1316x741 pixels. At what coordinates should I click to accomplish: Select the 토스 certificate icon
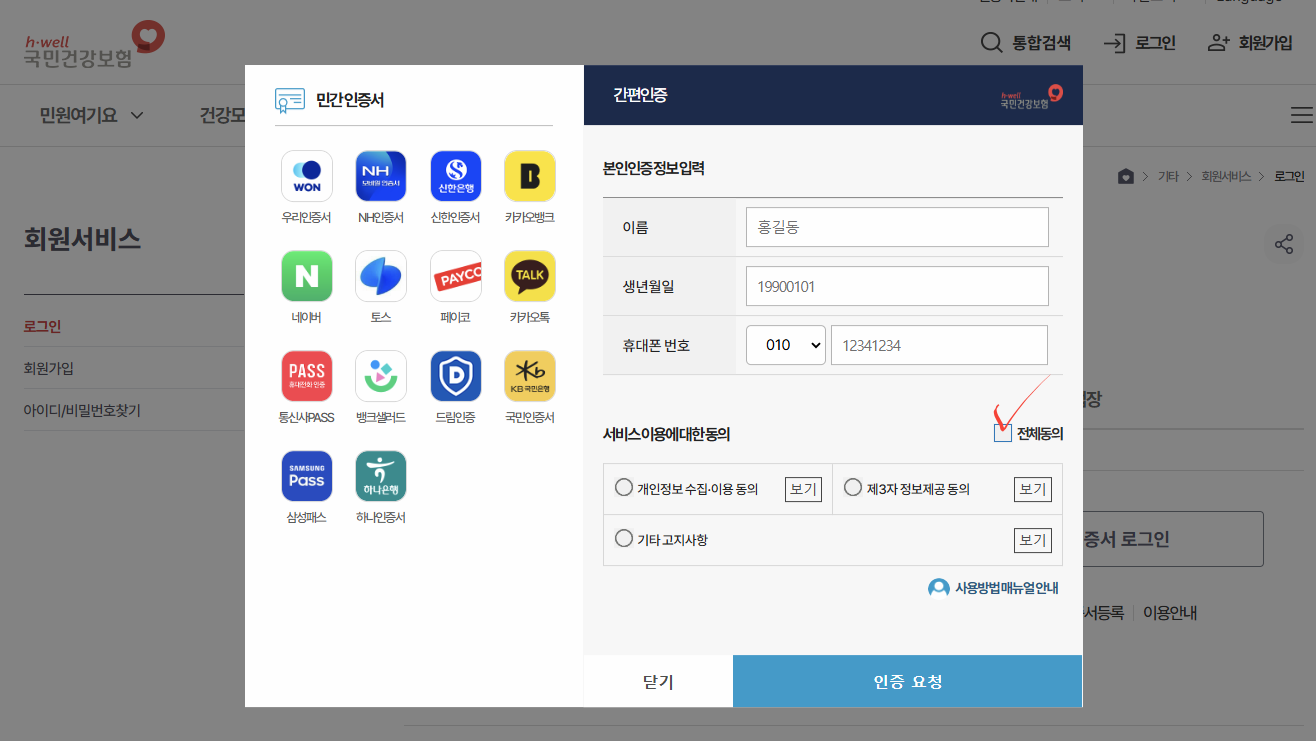click(x=381, y=276)
